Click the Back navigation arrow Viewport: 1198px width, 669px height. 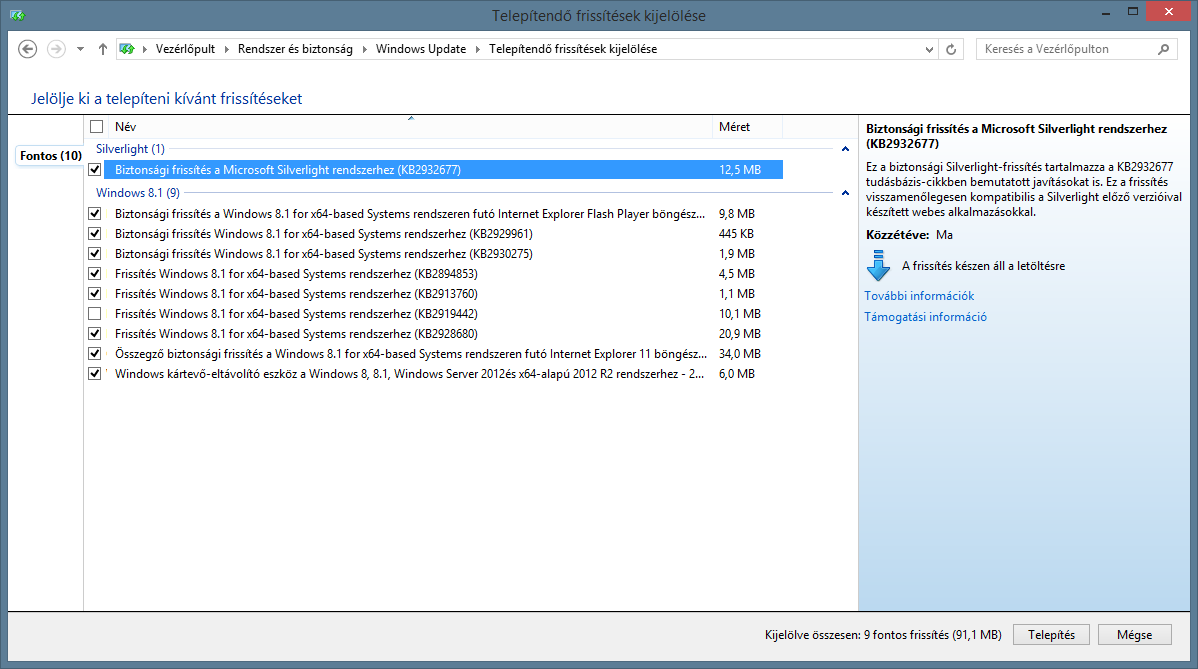(28, 49)
